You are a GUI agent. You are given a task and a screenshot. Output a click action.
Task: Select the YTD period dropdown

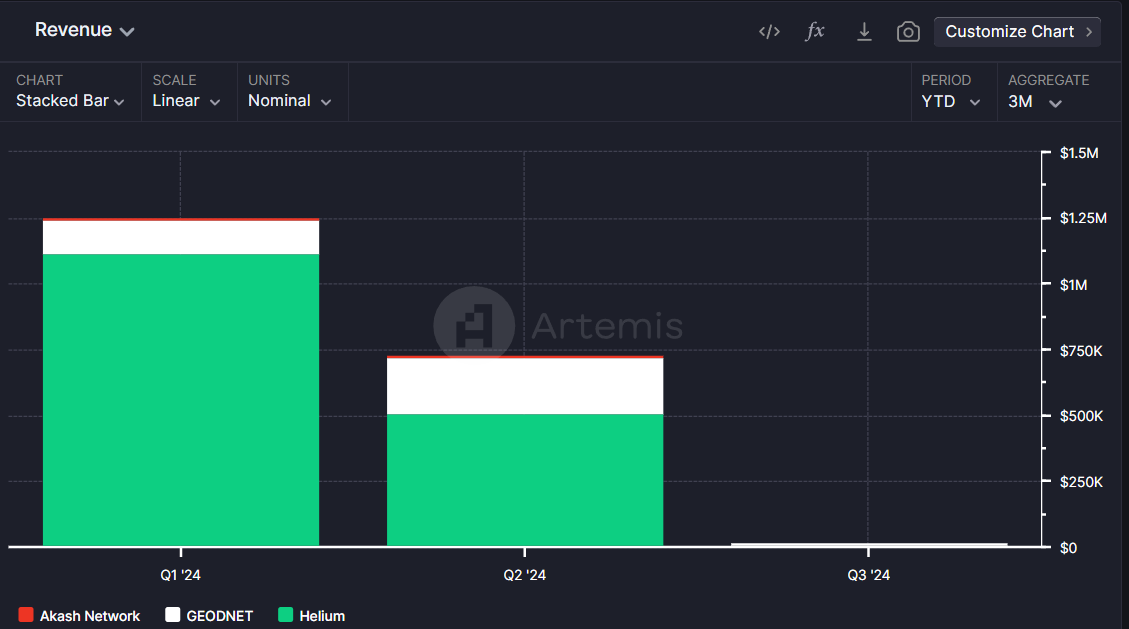[951, 101]
